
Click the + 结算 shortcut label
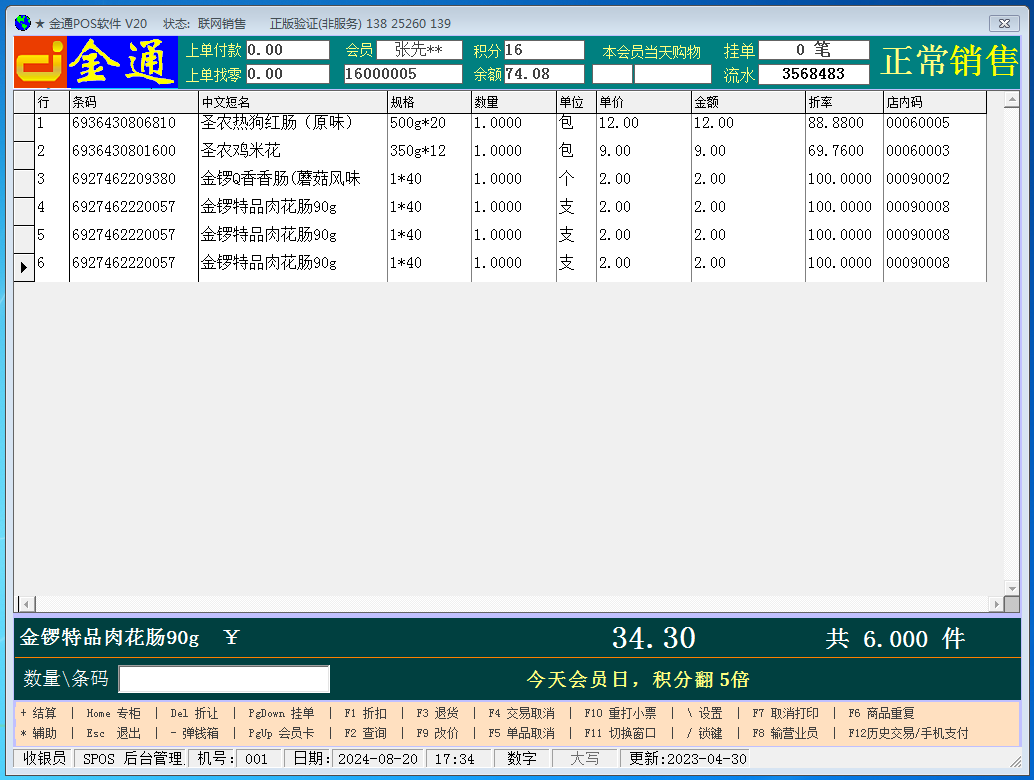(x=38, y=713)
